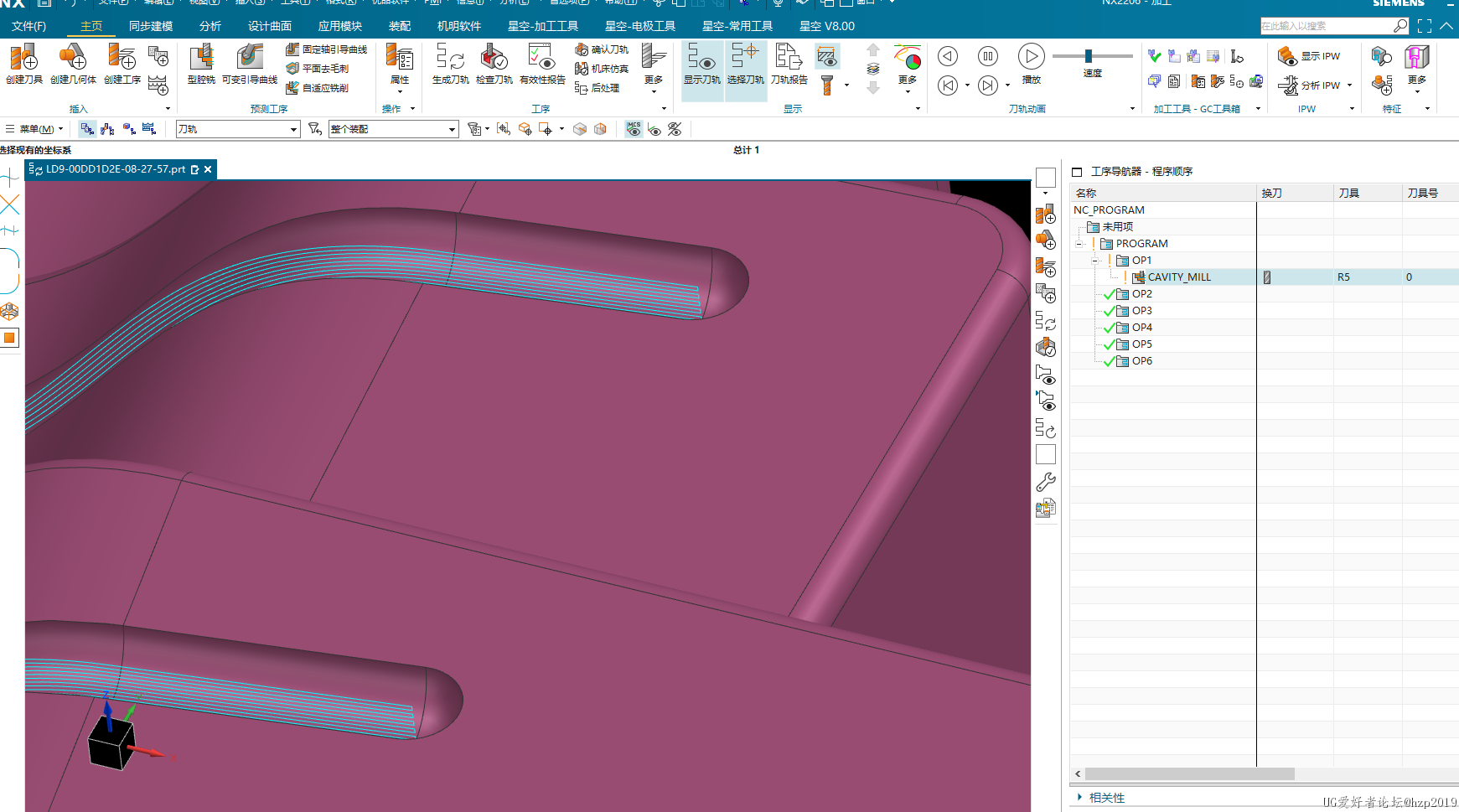Click the wrench icon in the navigator sidebar
The image size is (1459, 812).
(1046, 482)
